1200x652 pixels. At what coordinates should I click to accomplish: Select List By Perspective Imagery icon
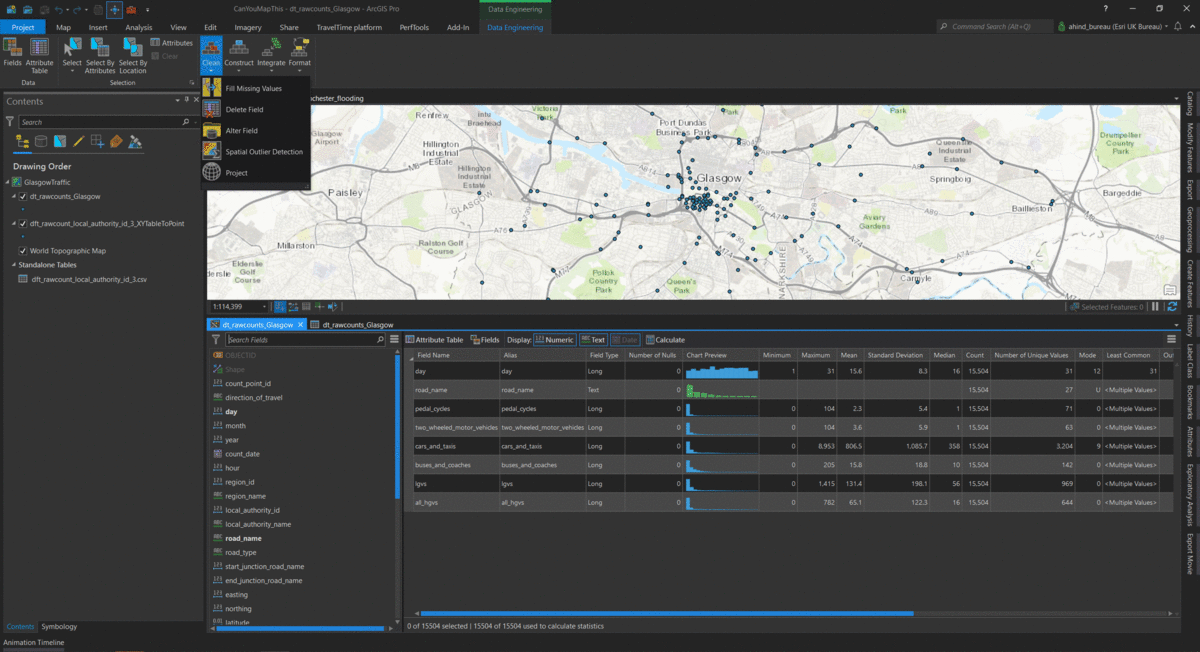[x=135, y=142]
